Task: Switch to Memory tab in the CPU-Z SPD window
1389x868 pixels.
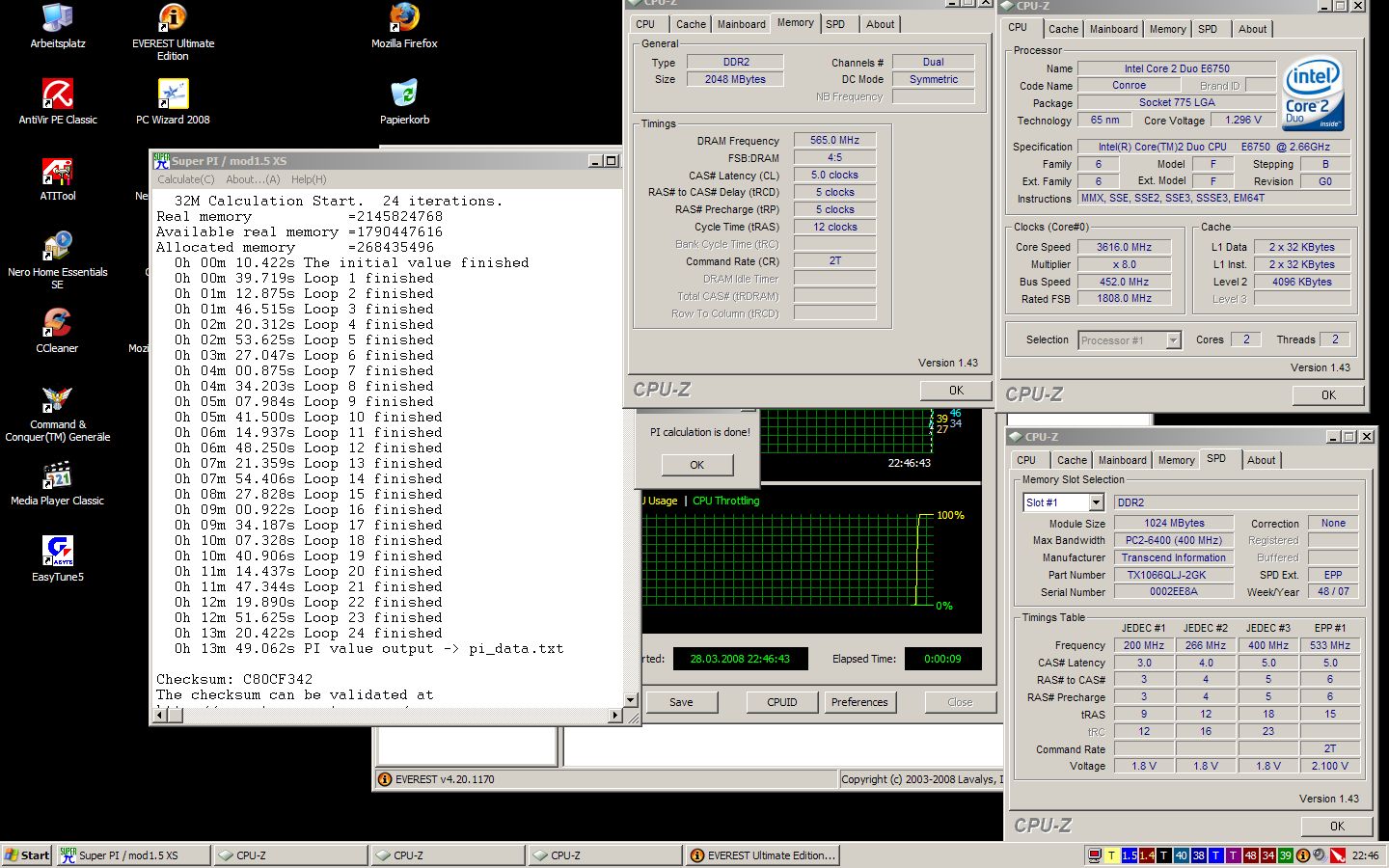Action: [x=1176, y=460]
